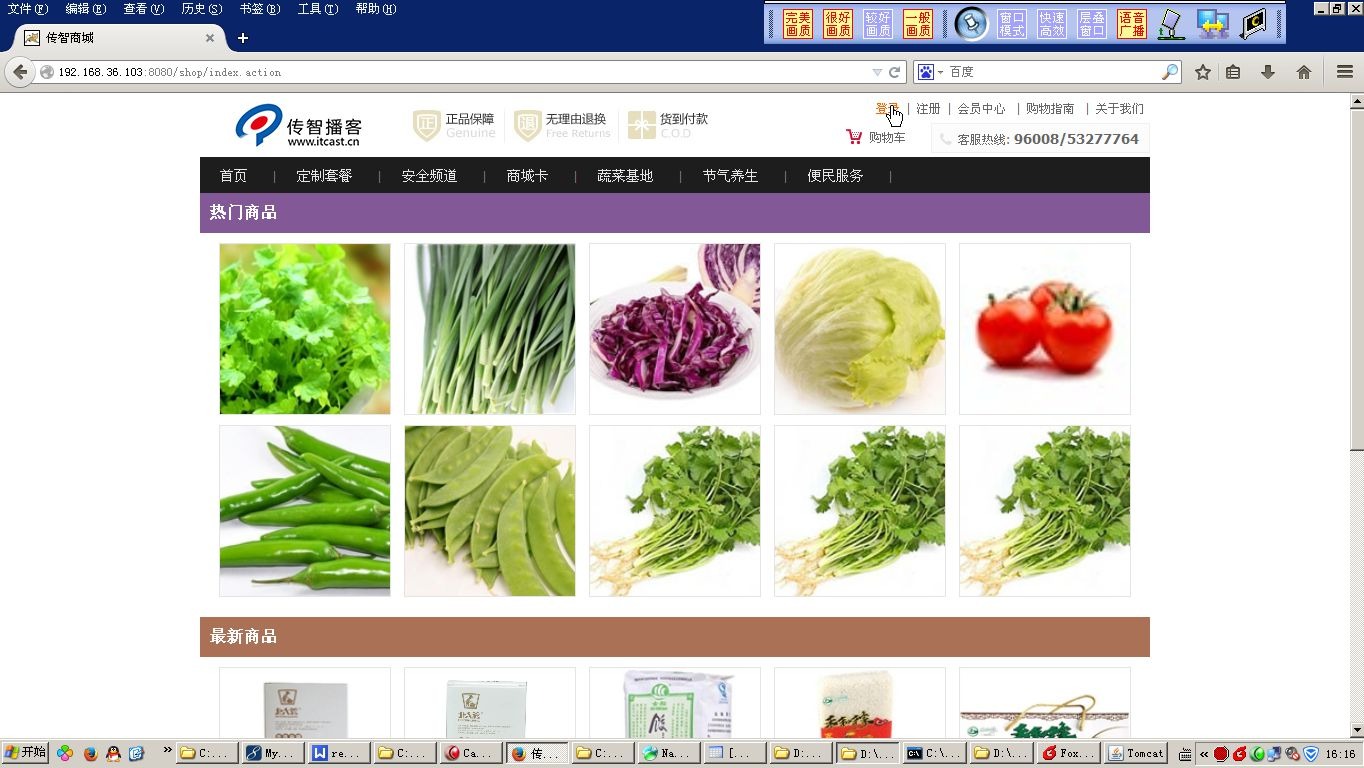Open the 会员中心 link

coord(981,108)
